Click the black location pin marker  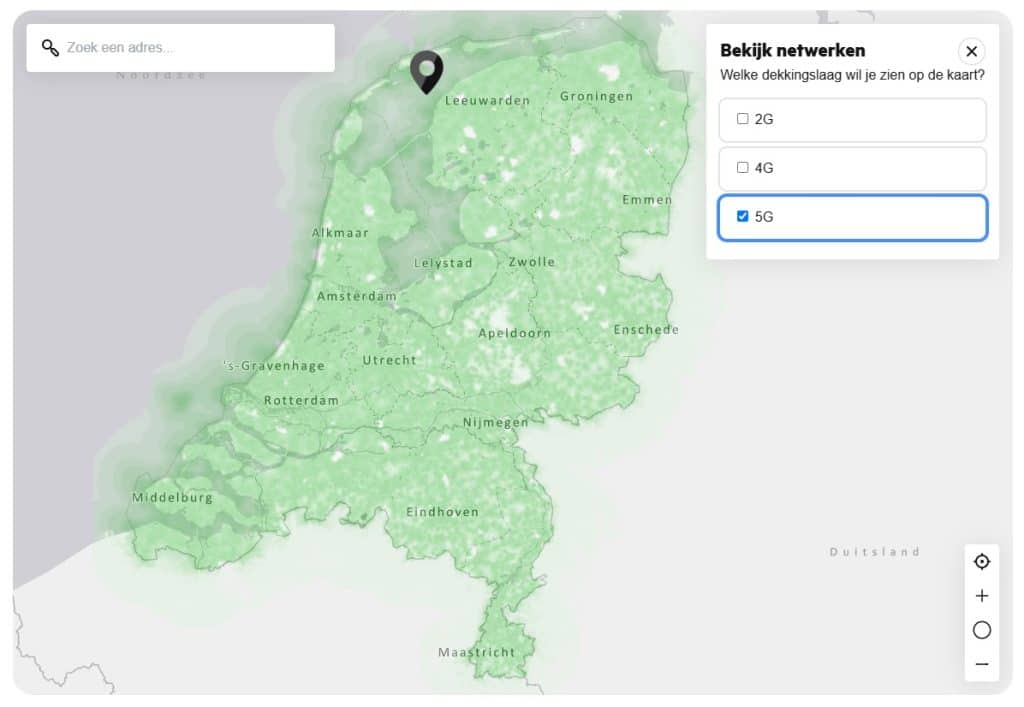[x=427, y=70]
